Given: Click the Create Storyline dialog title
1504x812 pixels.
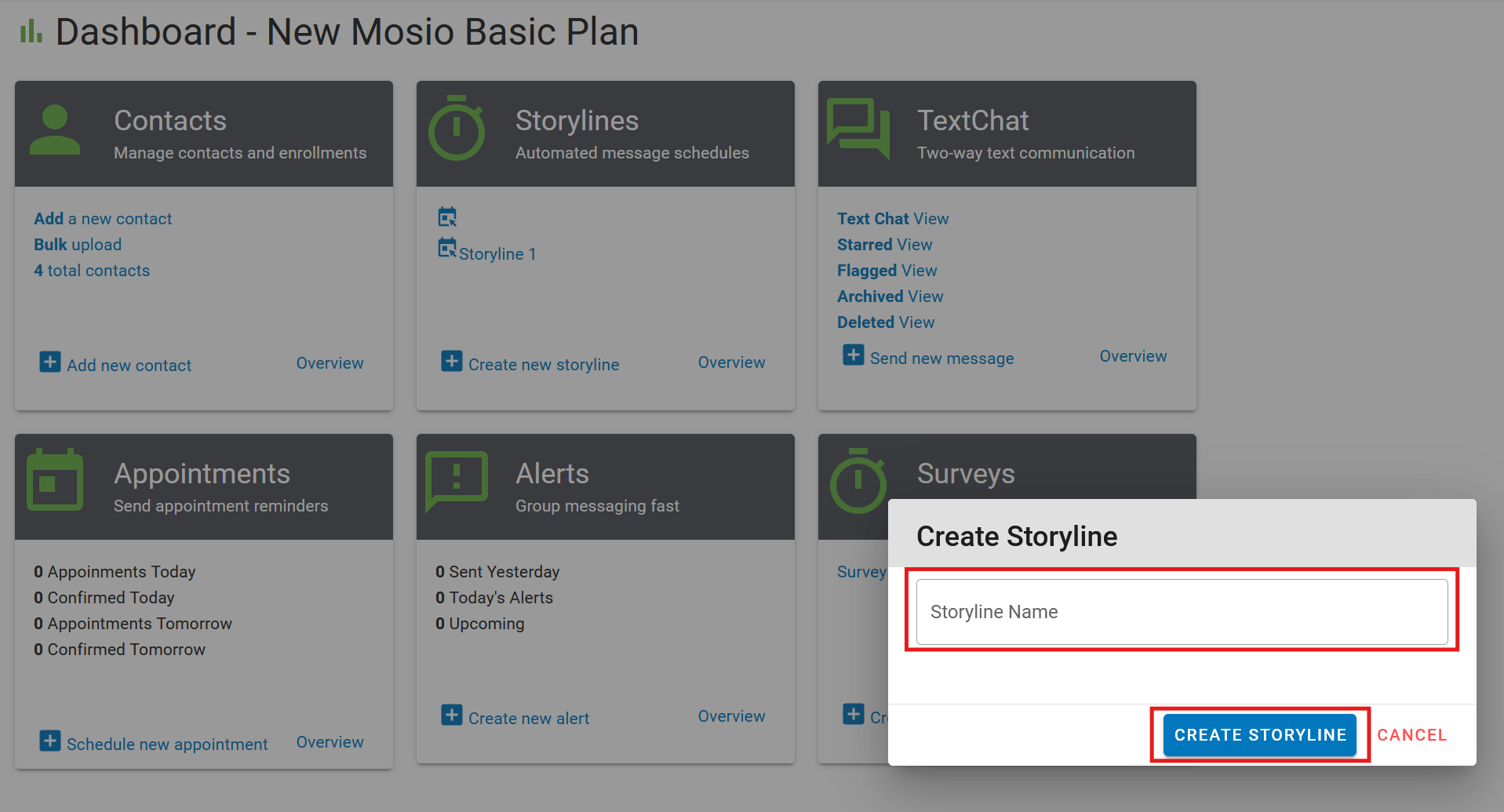Looking at the screenshot, I should point(1017,537).
